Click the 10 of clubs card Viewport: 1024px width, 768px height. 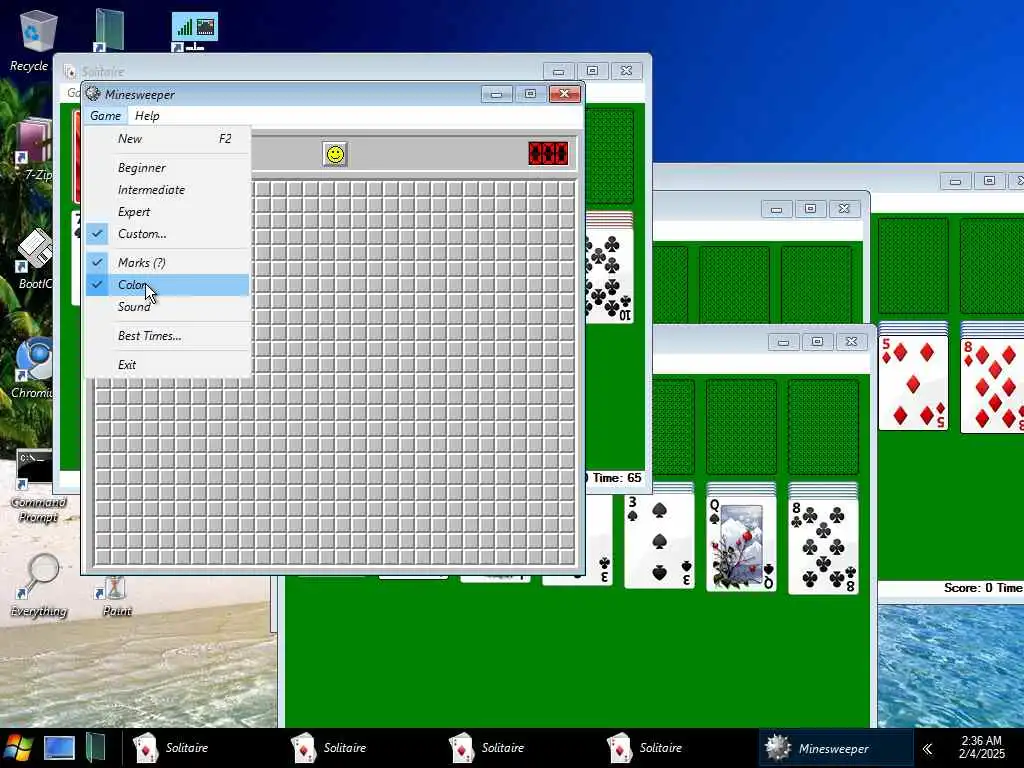[609, 276]
